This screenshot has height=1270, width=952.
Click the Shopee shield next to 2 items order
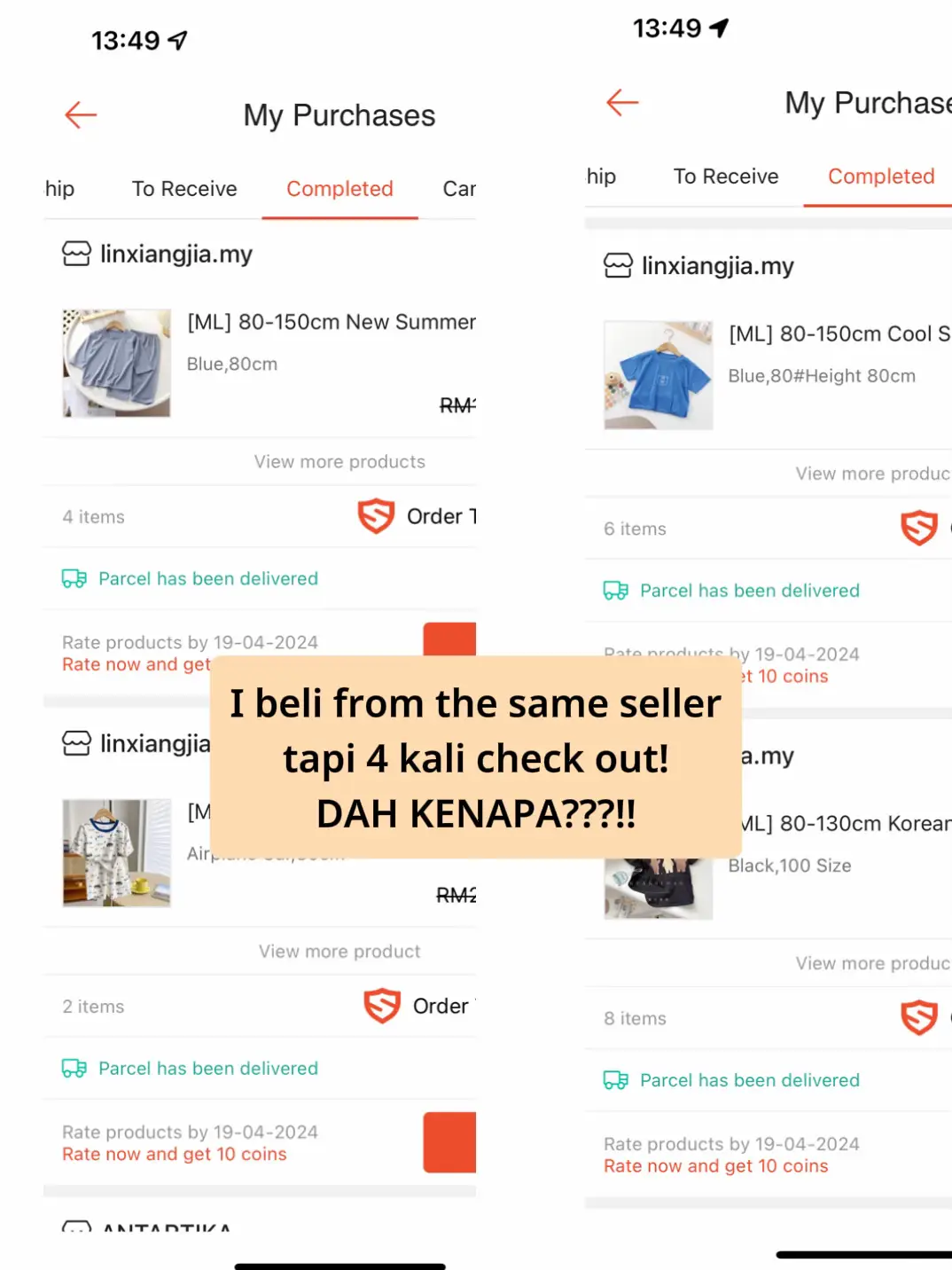point(382,1006)
